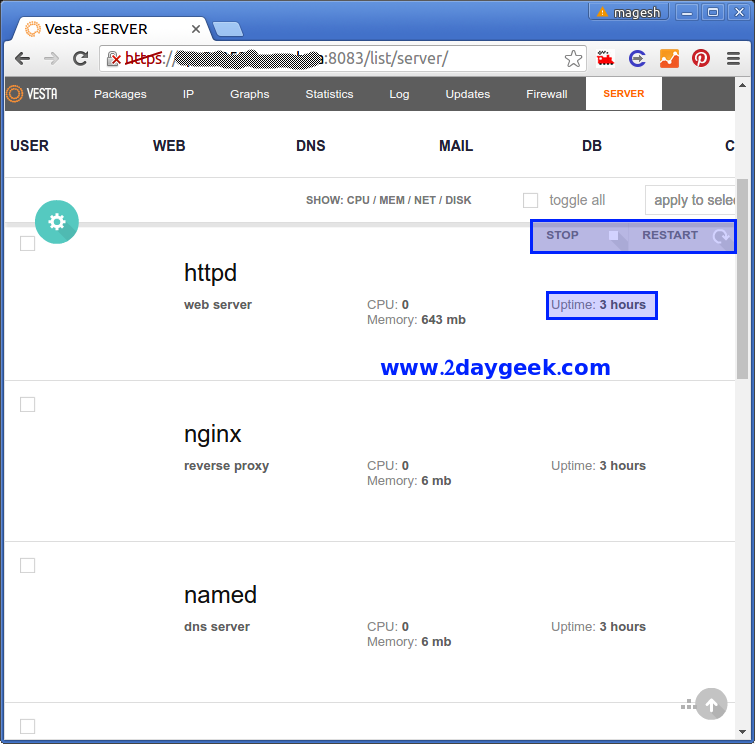The width and height of the screenshot is (755, 744).
Task: Go to the DB section
Action: click(x=592, y=146)
